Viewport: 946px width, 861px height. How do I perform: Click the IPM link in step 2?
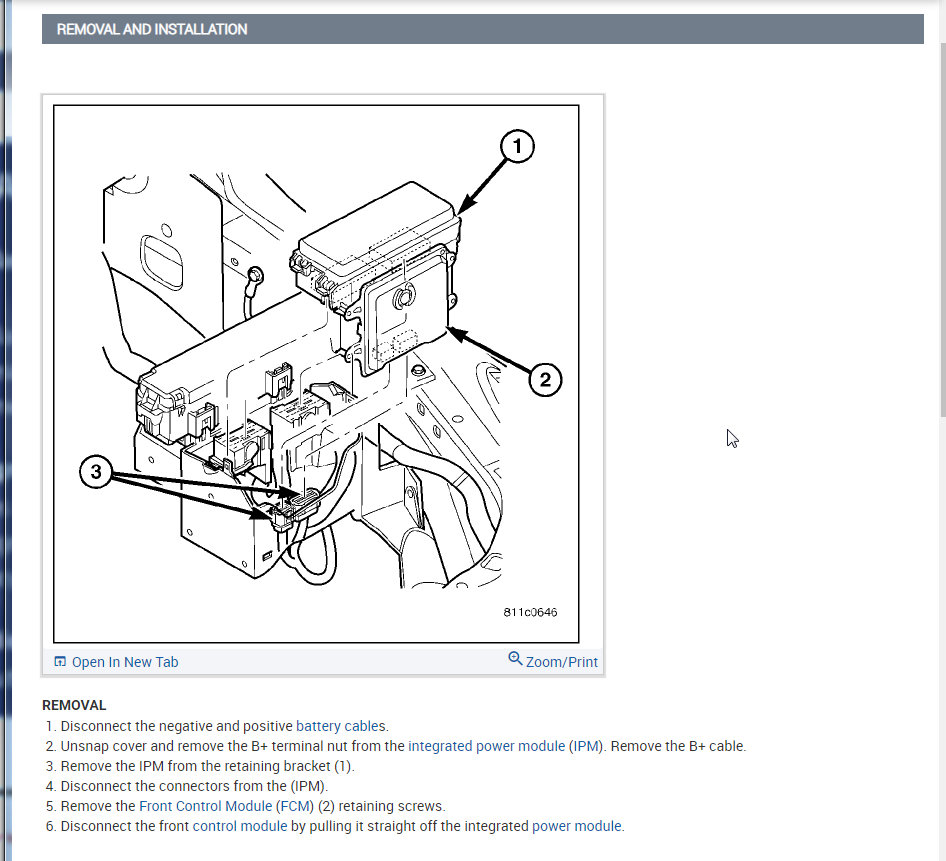585,746
